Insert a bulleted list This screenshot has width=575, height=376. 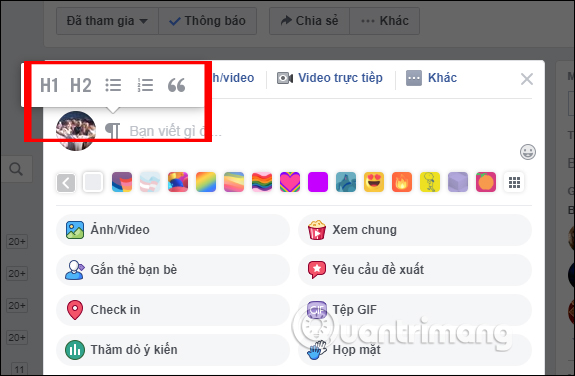click(x=113, y=85)
